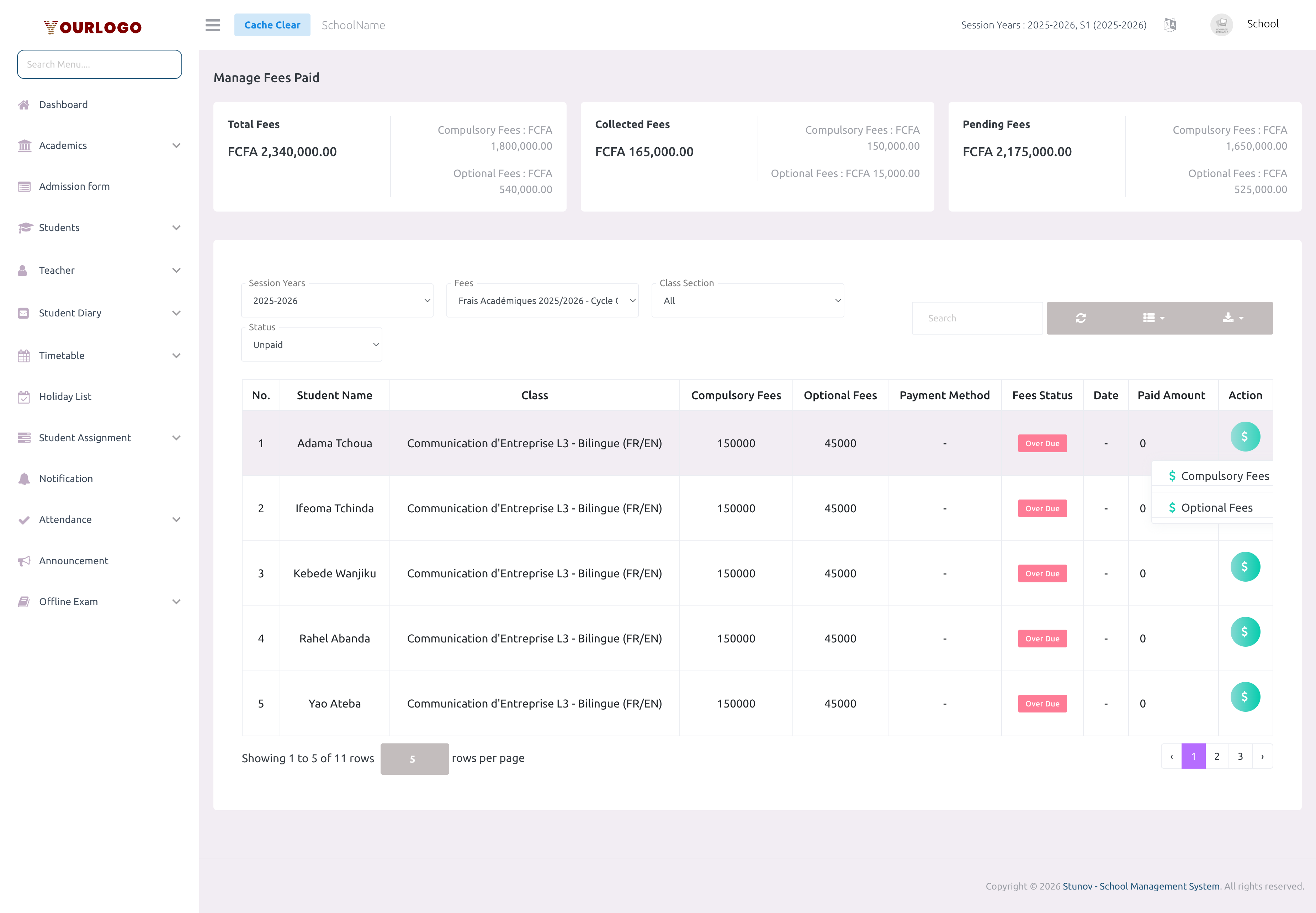
Task: Collapse the Students menu chevron
Action: tap(176, 227)
